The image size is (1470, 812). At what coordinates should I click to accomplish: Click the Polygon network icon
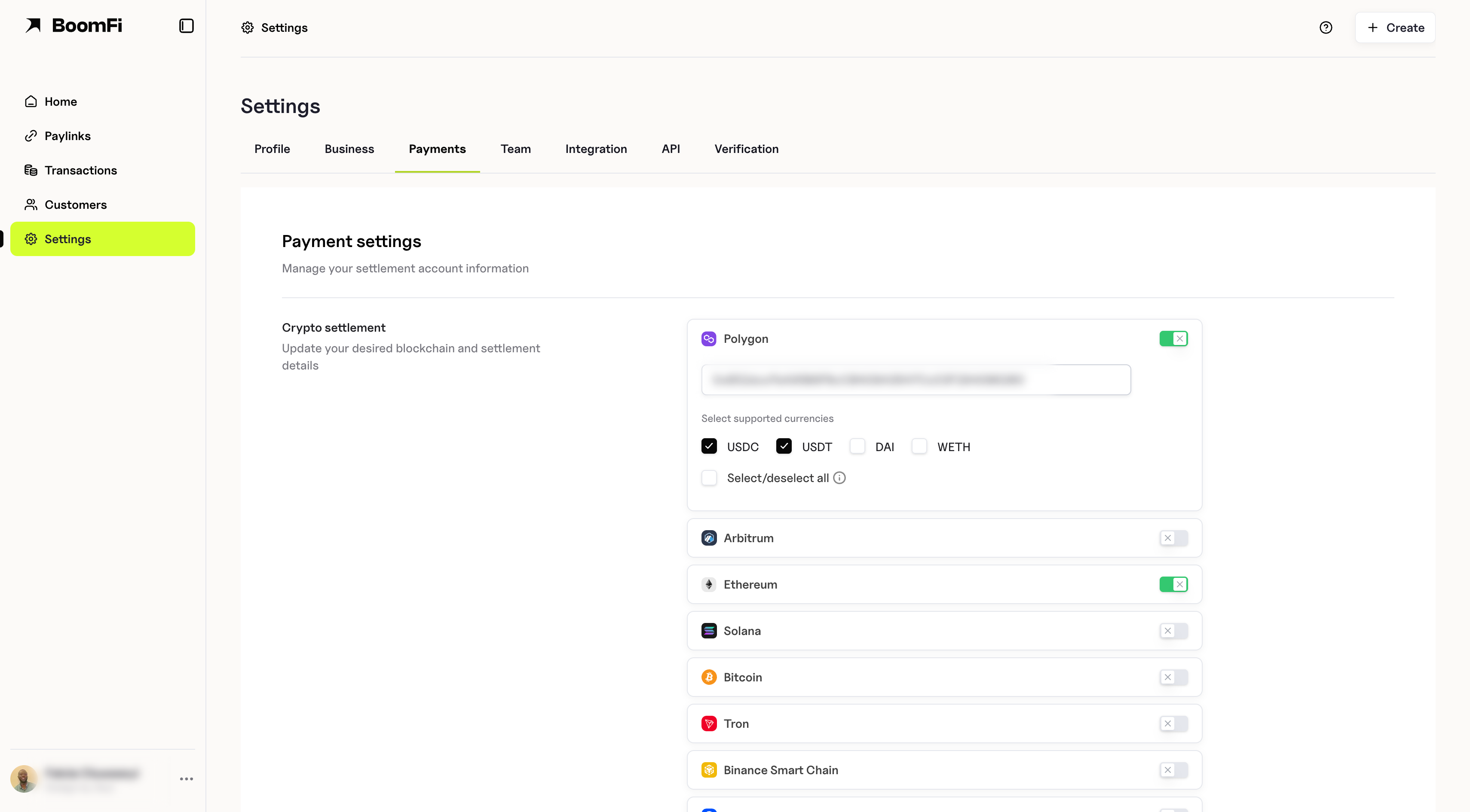coord(708,339)
